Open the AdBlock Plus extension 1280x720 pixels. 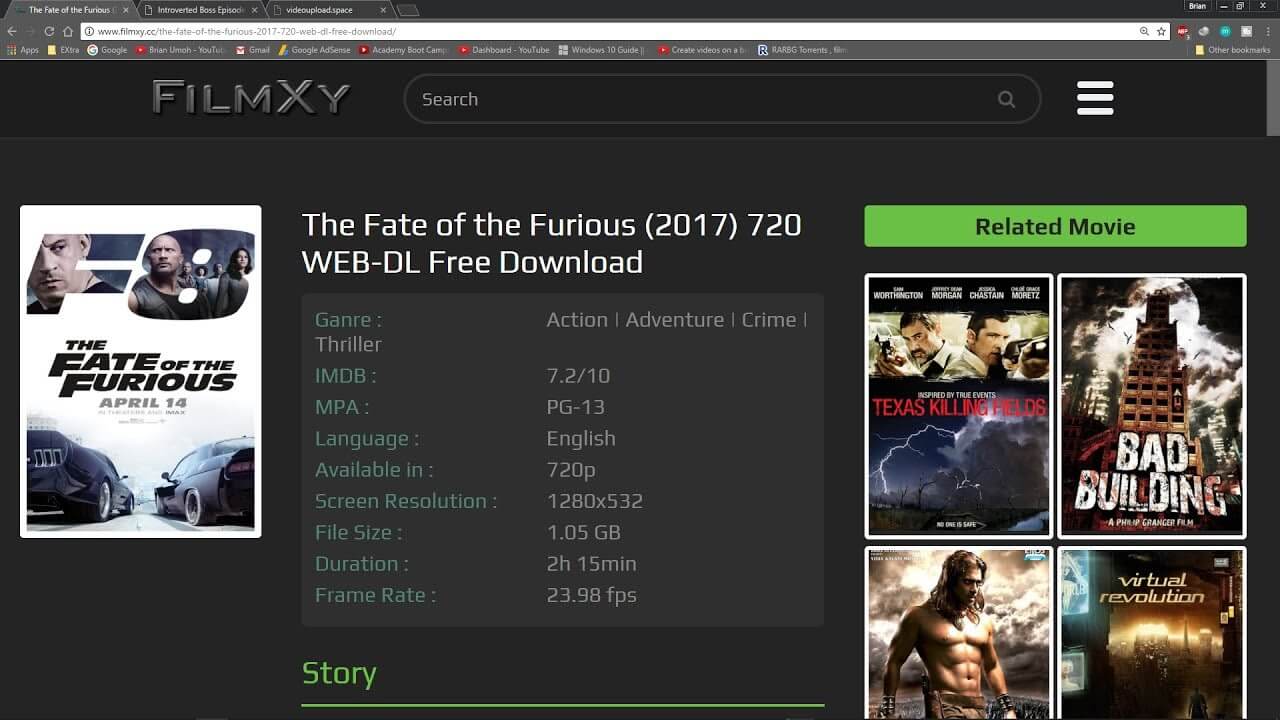[1184, 31]
